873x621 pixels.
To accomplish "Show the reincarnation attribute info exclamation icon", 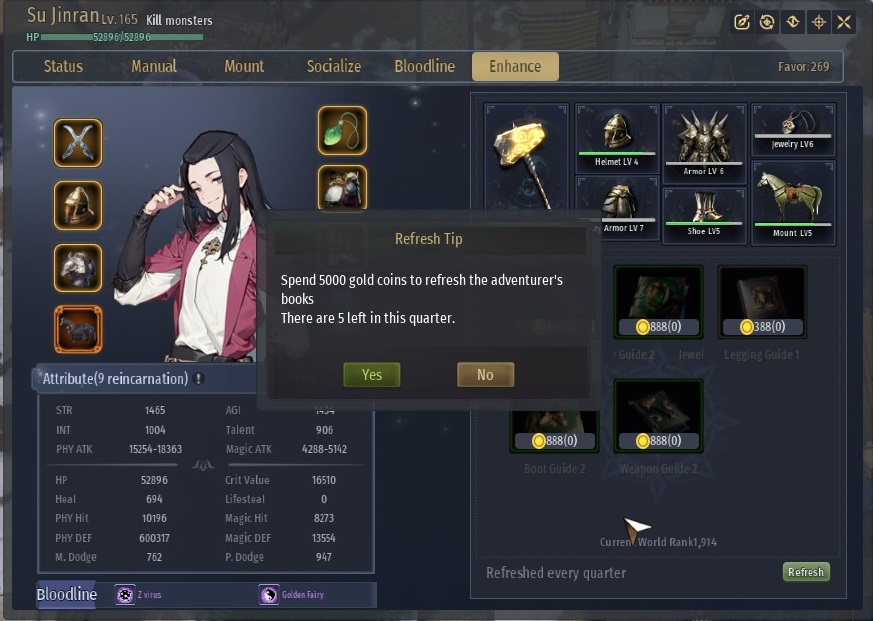I will coord(199,379).
